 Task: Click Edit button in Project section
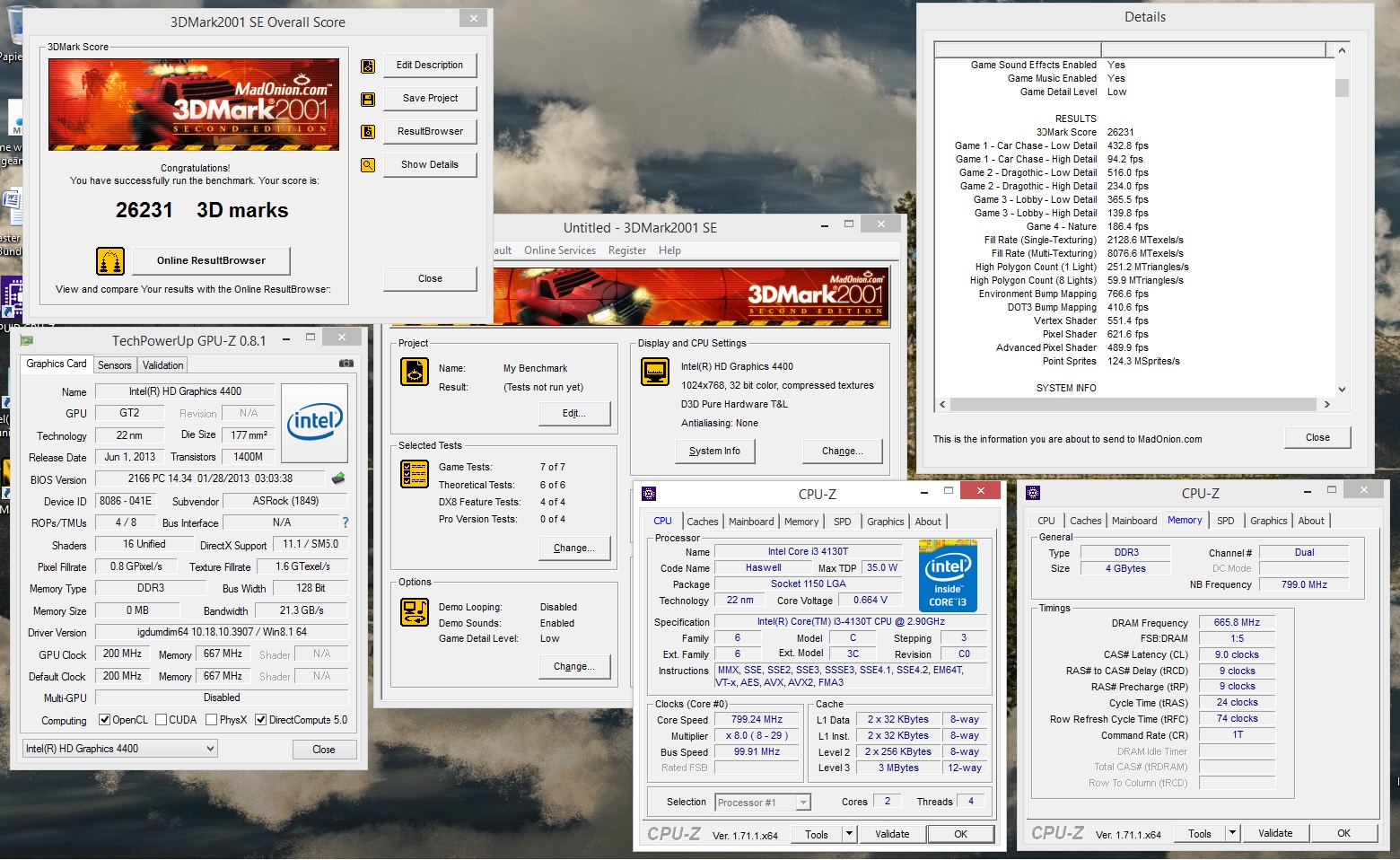(x=574, y=413)
